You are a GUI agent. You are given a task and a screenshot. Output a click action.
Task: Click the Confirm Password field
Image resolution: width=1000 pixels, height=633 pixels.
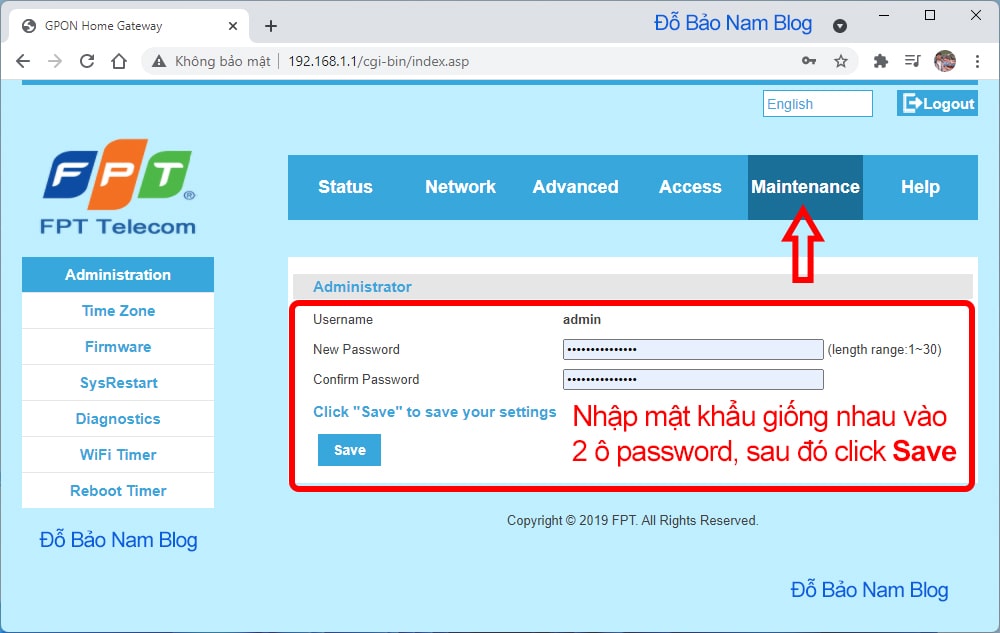tap(693, 379)
